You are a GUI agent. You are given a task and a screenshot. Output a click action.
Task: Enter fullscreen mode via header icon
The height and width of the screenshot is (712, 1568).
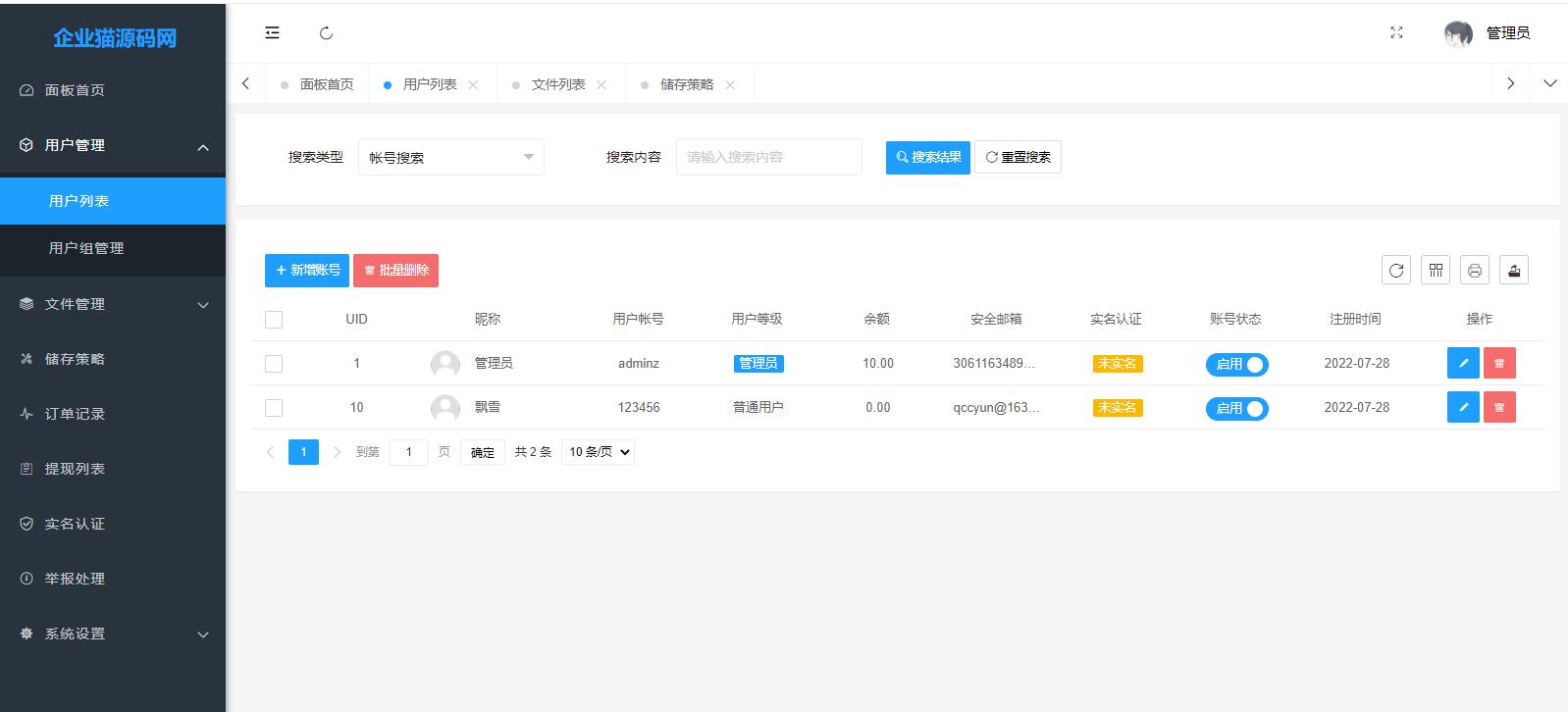pyautogui.click(x=1396, y=33)
